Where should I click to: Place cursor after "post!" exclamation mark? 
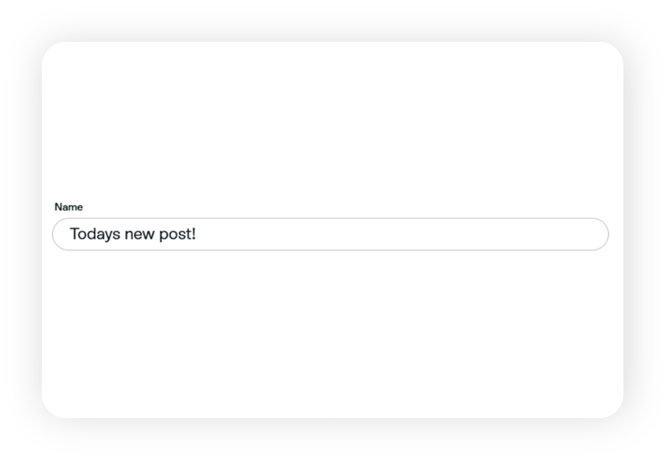[197, 235]
